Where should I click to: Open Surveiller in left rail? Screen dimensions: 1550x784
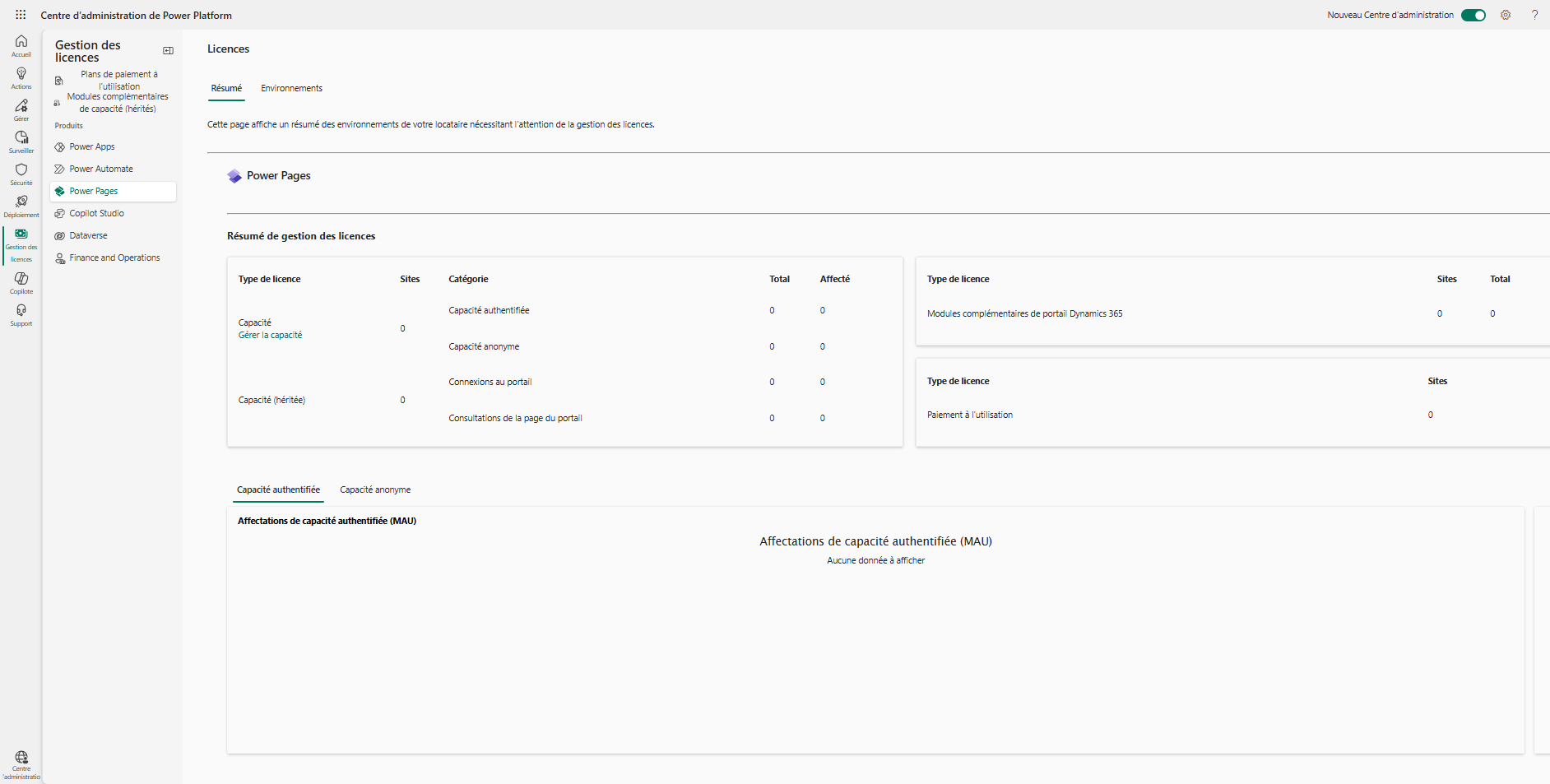point(21,142)
